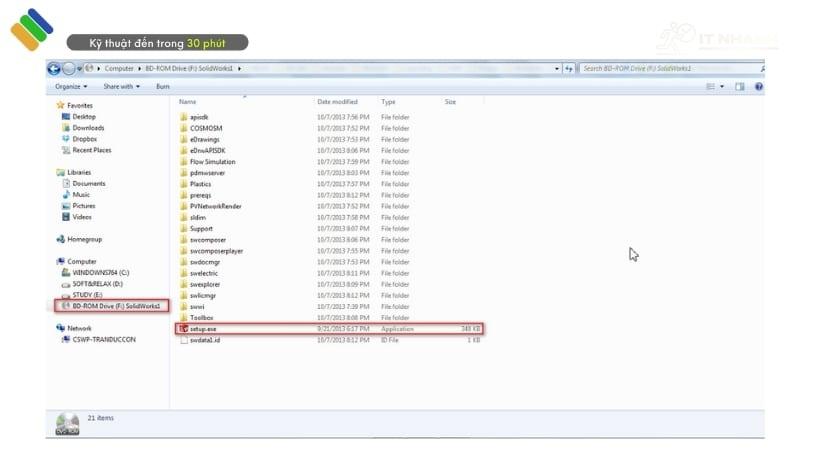Click the refresh icon beside address bar
820x450 pixels.
click(568, 68)
